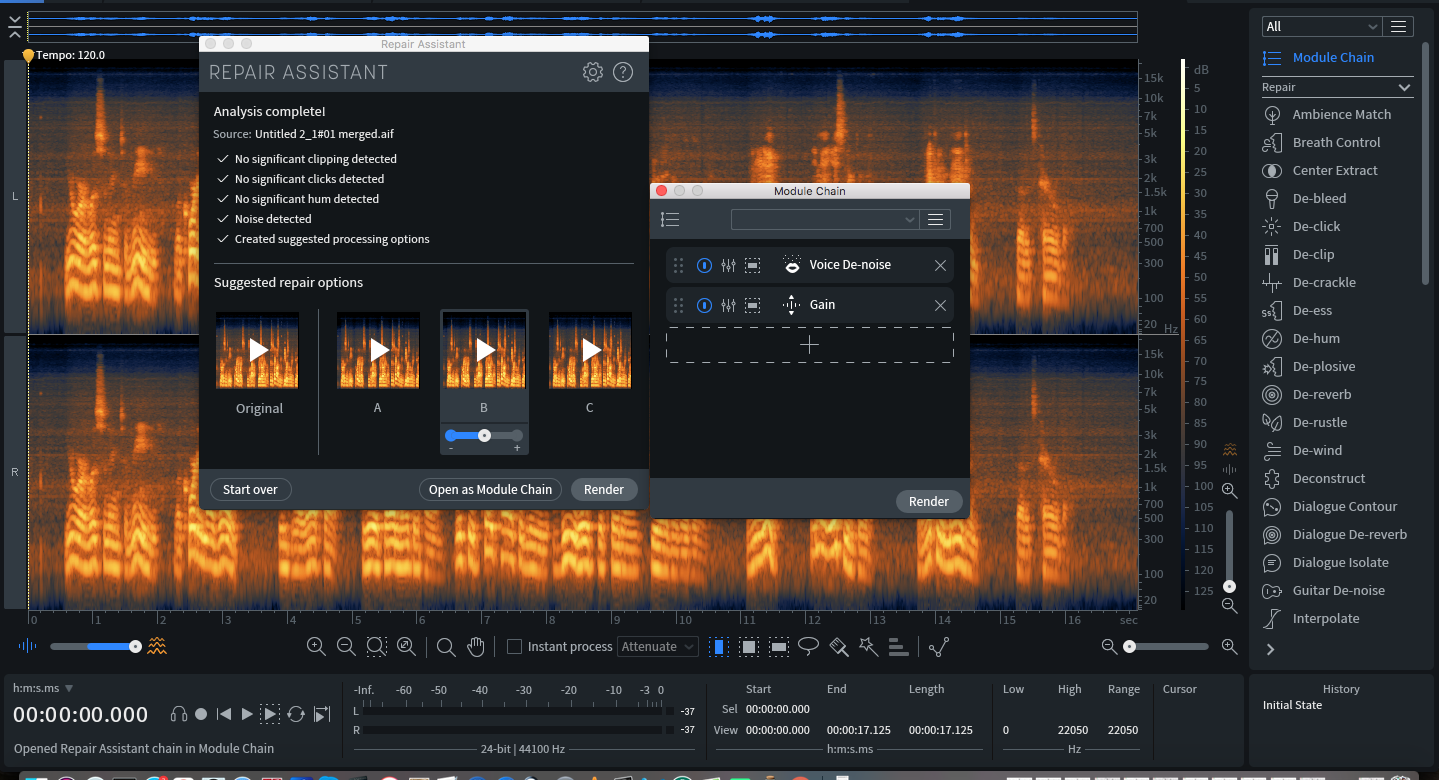Viewport: 1439px width, 780px height.
Task: Toggle time-frequency selection tool
Action: 748,647
